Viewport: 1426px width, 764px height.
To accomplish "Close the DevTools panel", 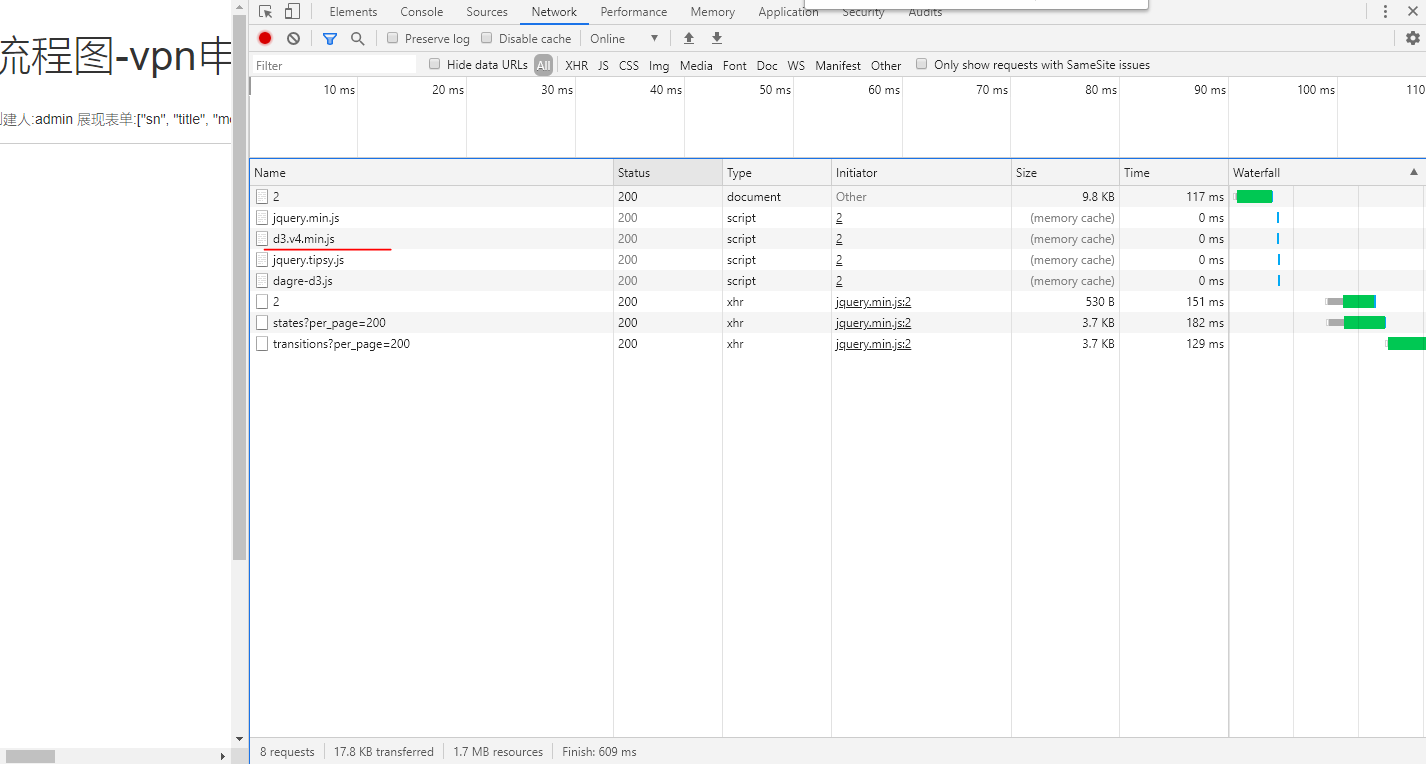I will [1412, 12].
